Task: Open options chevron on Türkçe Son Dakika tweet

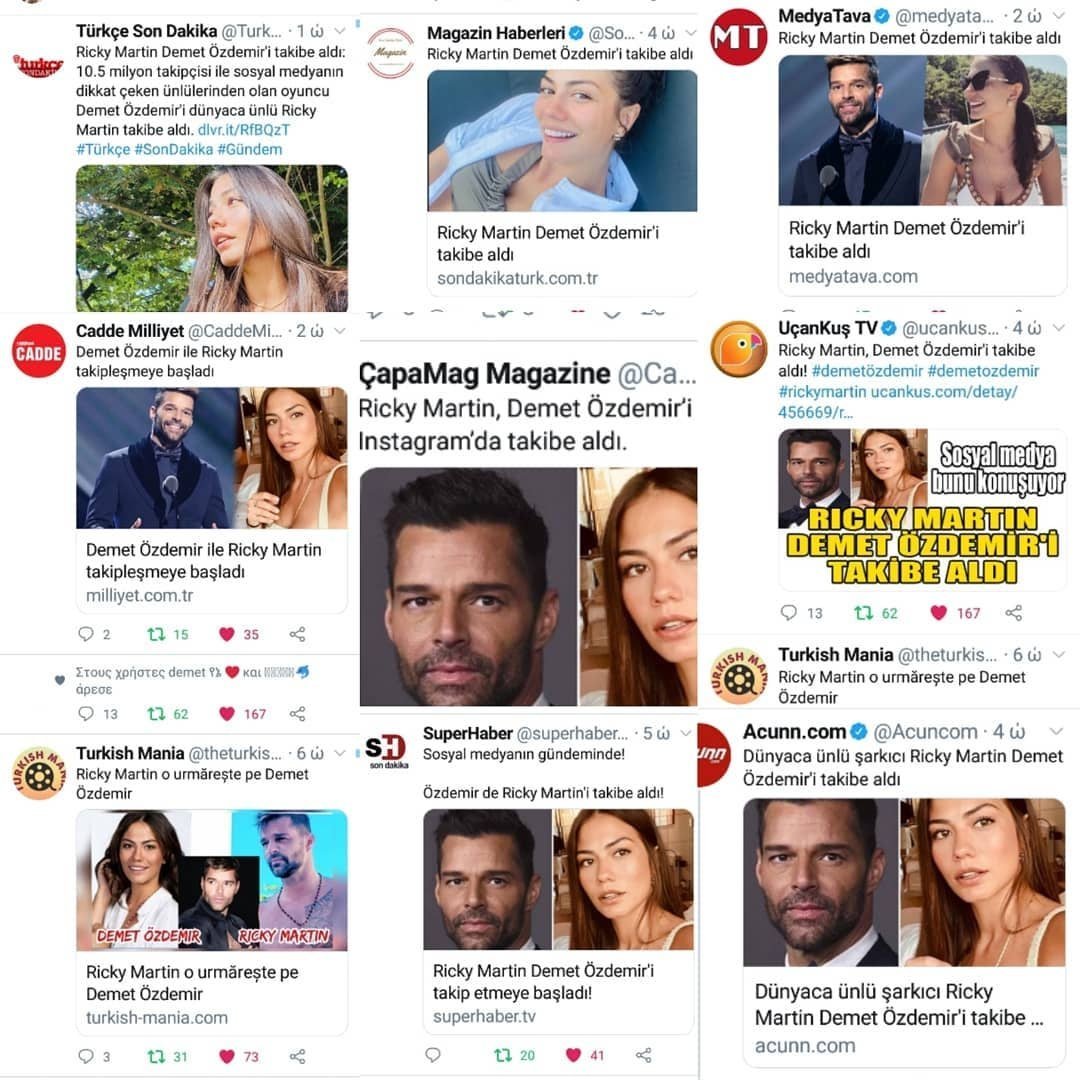Action: (x=340, y=31)
